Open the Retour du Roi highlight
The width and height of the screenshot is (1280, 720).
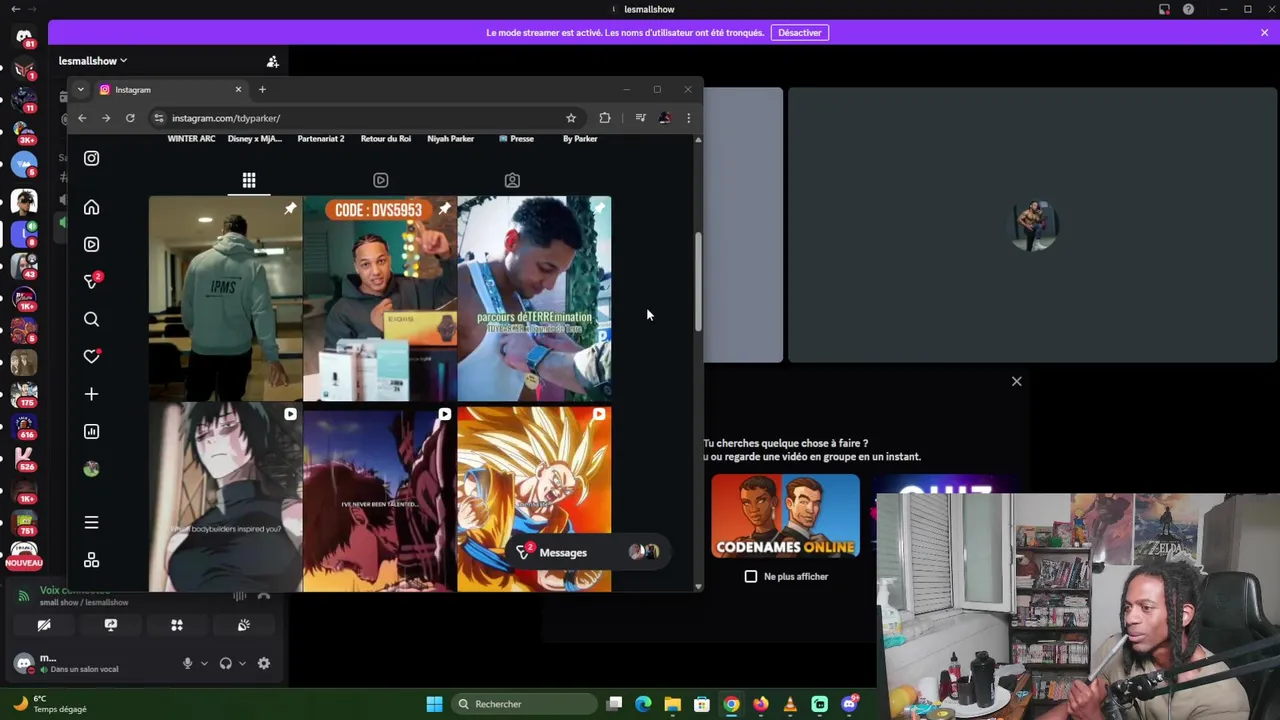(386, 139)
